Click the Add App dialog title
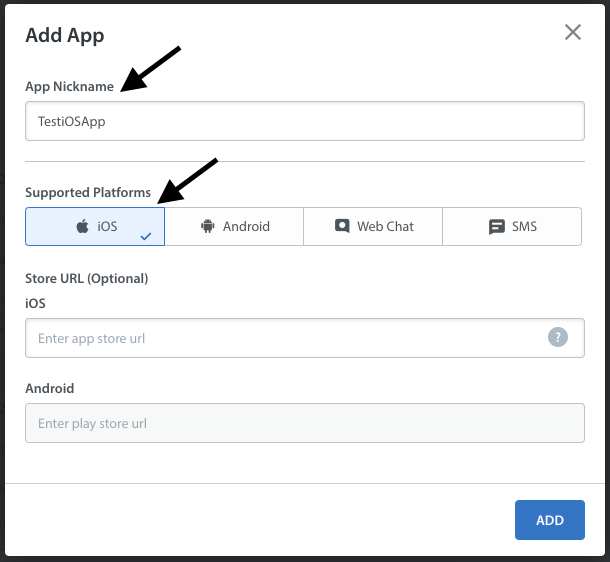The width and height of the screenshot is (610, 562). pos(65,36)
